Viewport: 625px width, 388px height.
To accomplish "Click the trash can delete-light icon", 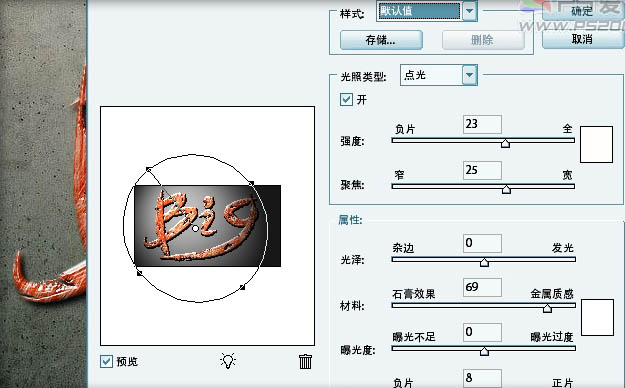I will coord(305,362).
